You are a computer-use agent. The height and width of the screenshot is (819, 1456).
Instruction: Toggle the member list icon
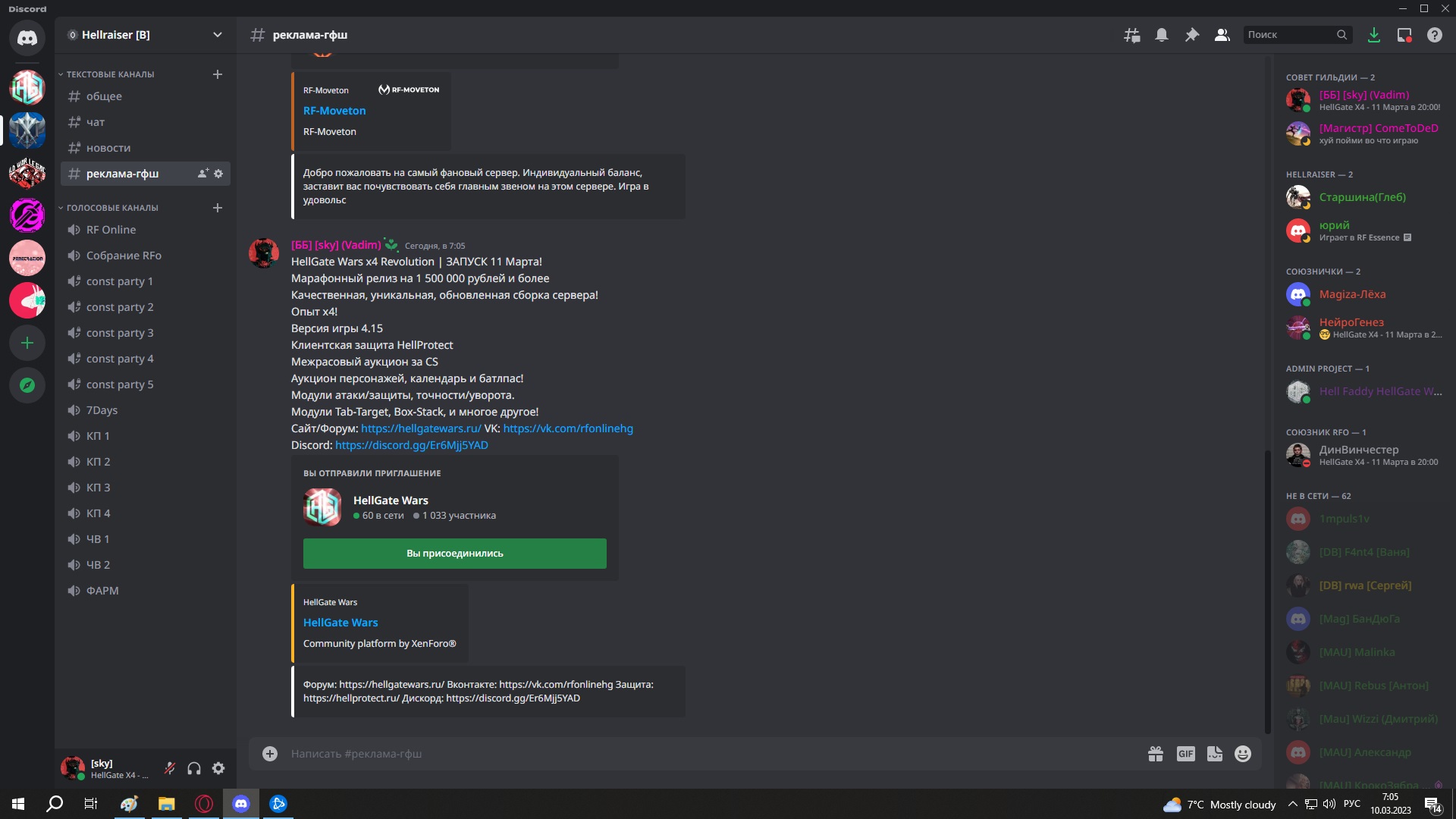[x=1222, y=35]
